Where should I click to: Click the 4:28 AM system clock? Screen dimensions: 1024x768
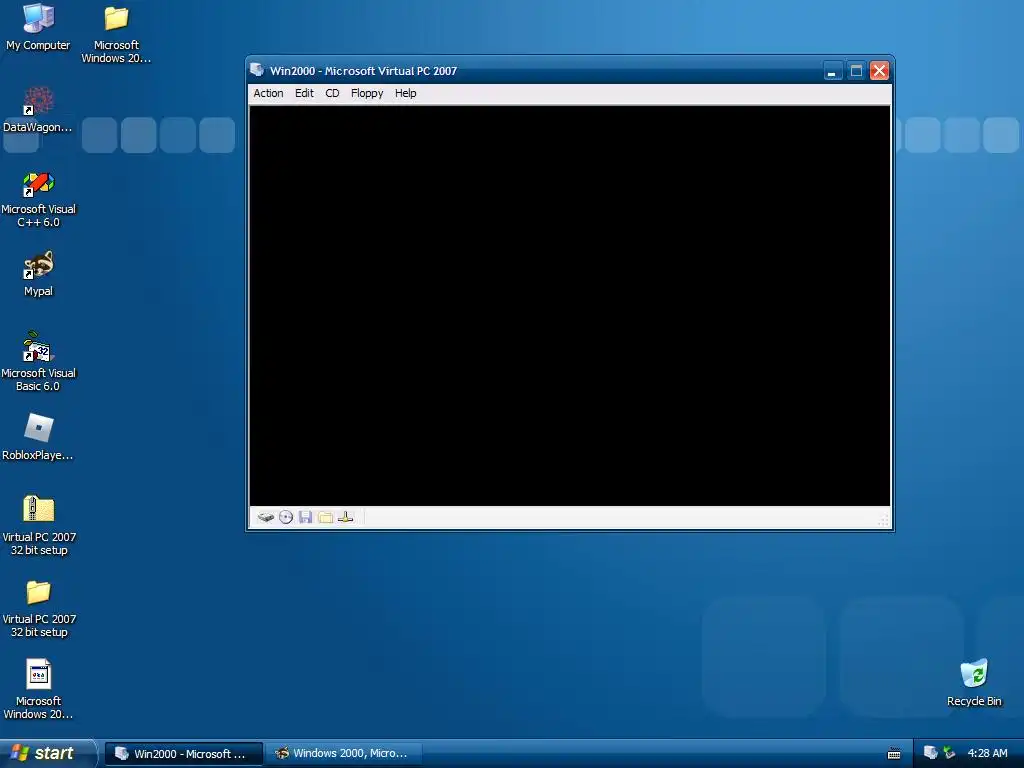987,753
